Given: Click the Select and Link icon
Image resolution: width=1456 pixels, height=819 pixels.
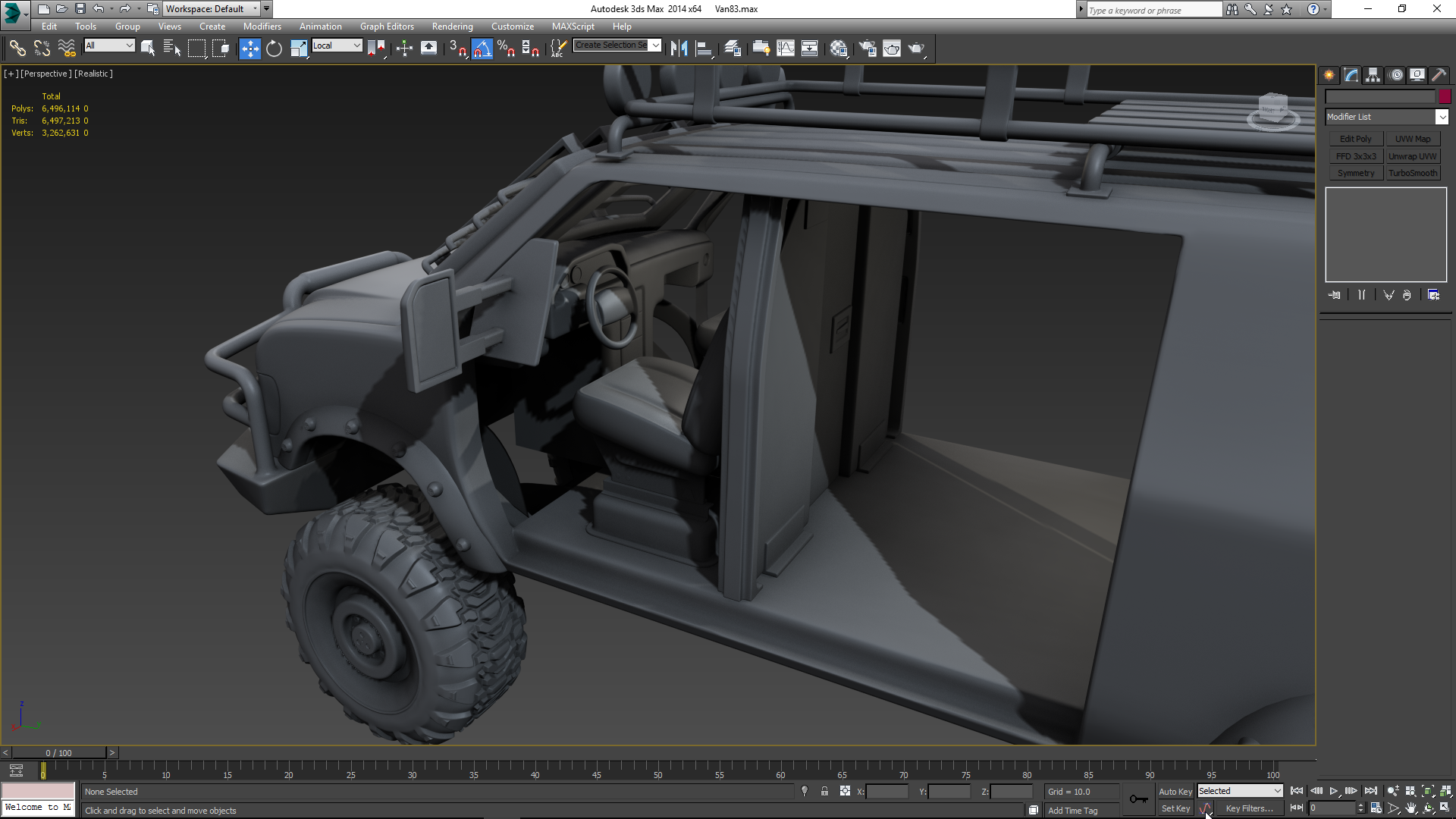Looking at the screenshot, I should coord(17,49).
